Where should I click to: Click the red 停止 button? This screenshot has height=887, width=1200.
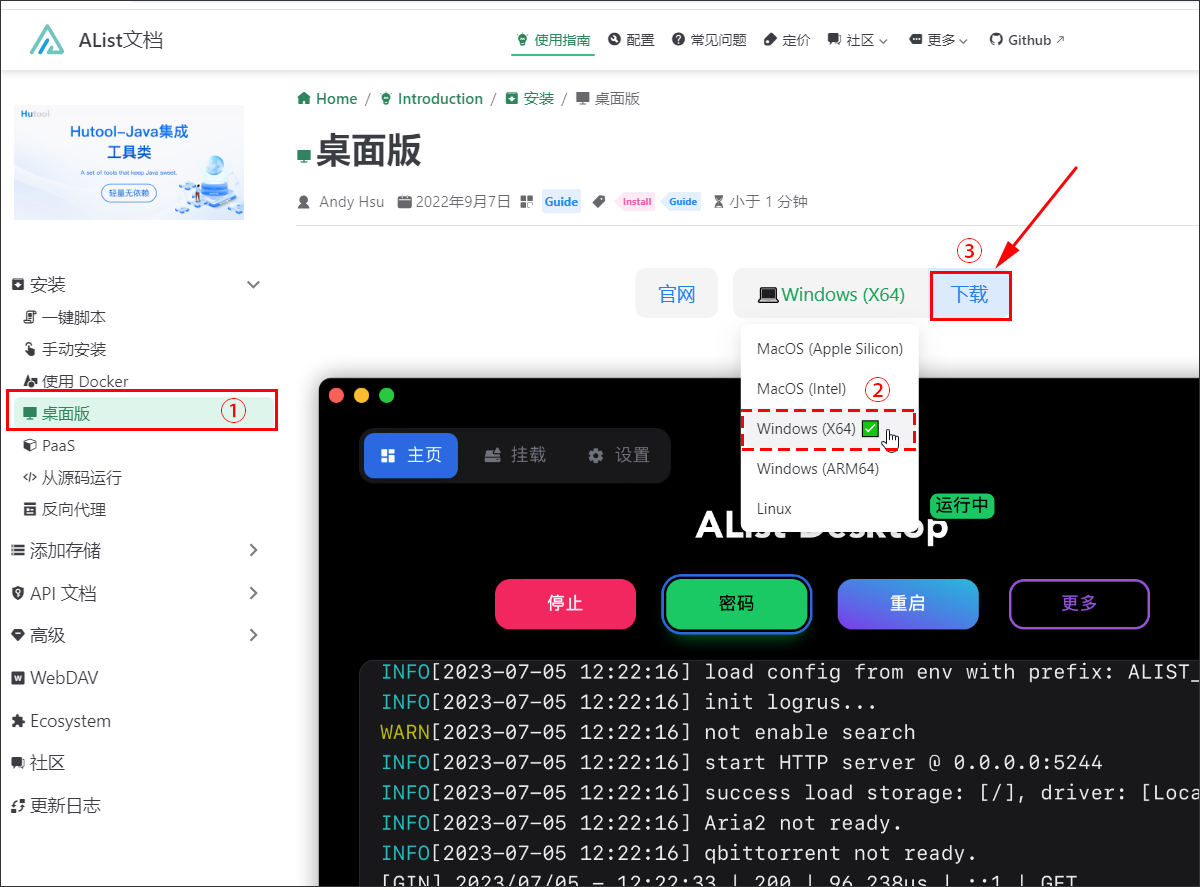(x=565, y=604)
